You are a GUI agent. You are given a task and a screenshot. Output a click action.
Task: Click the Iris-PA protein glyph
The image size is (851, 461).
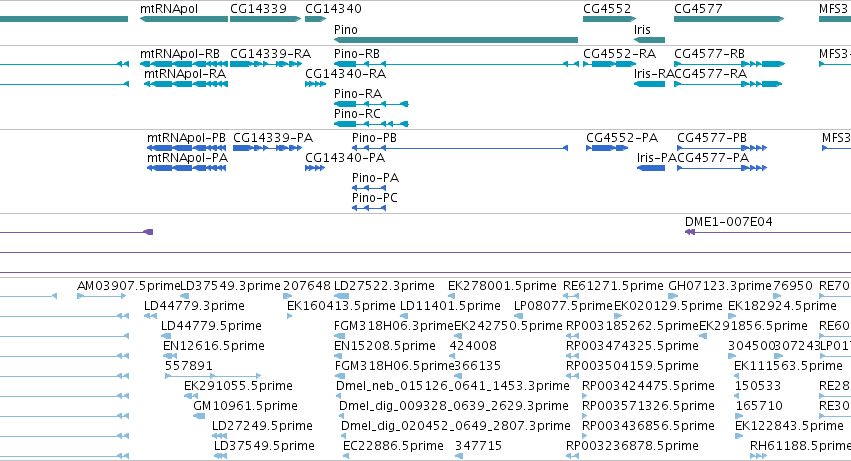pyautogui.click(x=651, y=168)
